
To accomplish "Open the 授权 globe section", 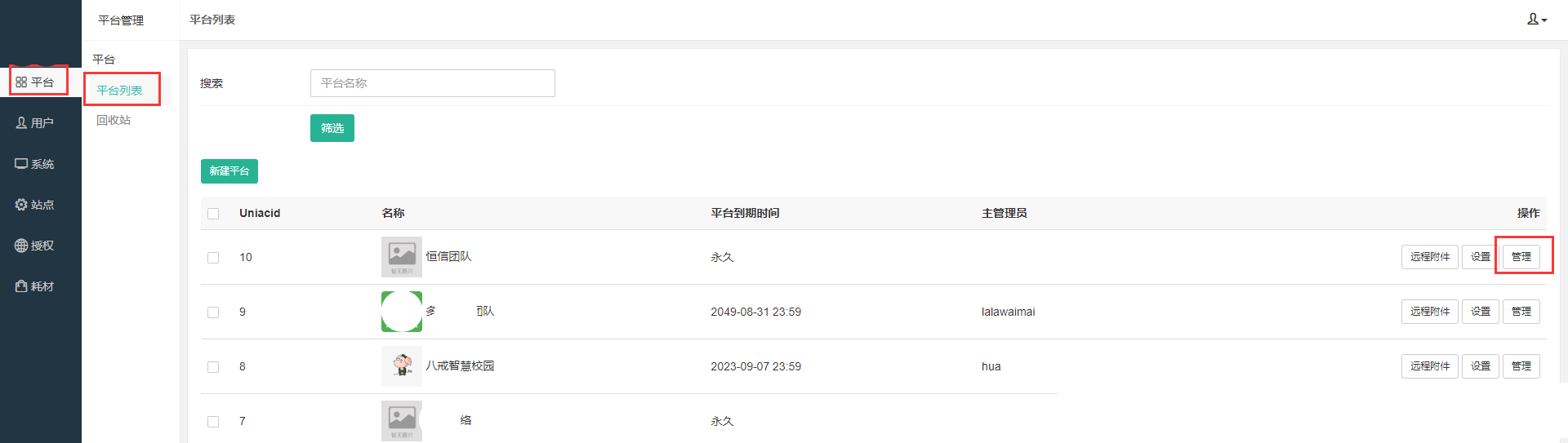I will tap(34, 246).
